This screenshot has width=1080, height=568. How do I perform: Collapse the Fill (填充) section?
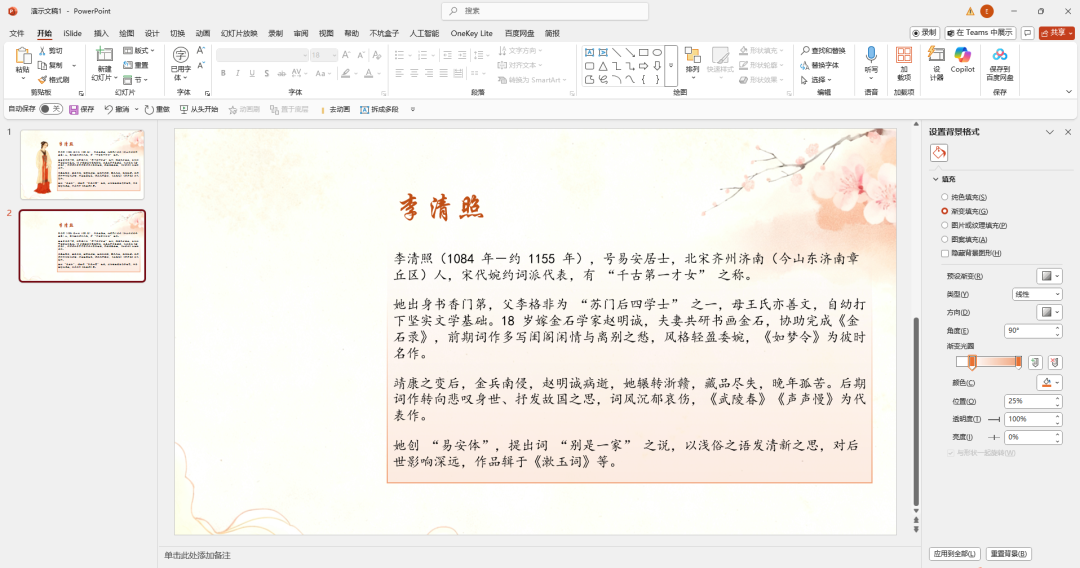[x=935, y=179]
